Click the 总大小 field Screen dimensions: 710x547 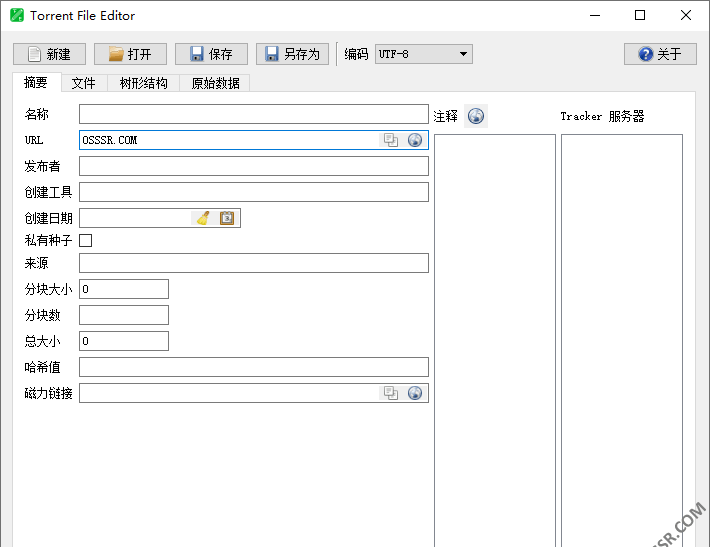[124, 341]
